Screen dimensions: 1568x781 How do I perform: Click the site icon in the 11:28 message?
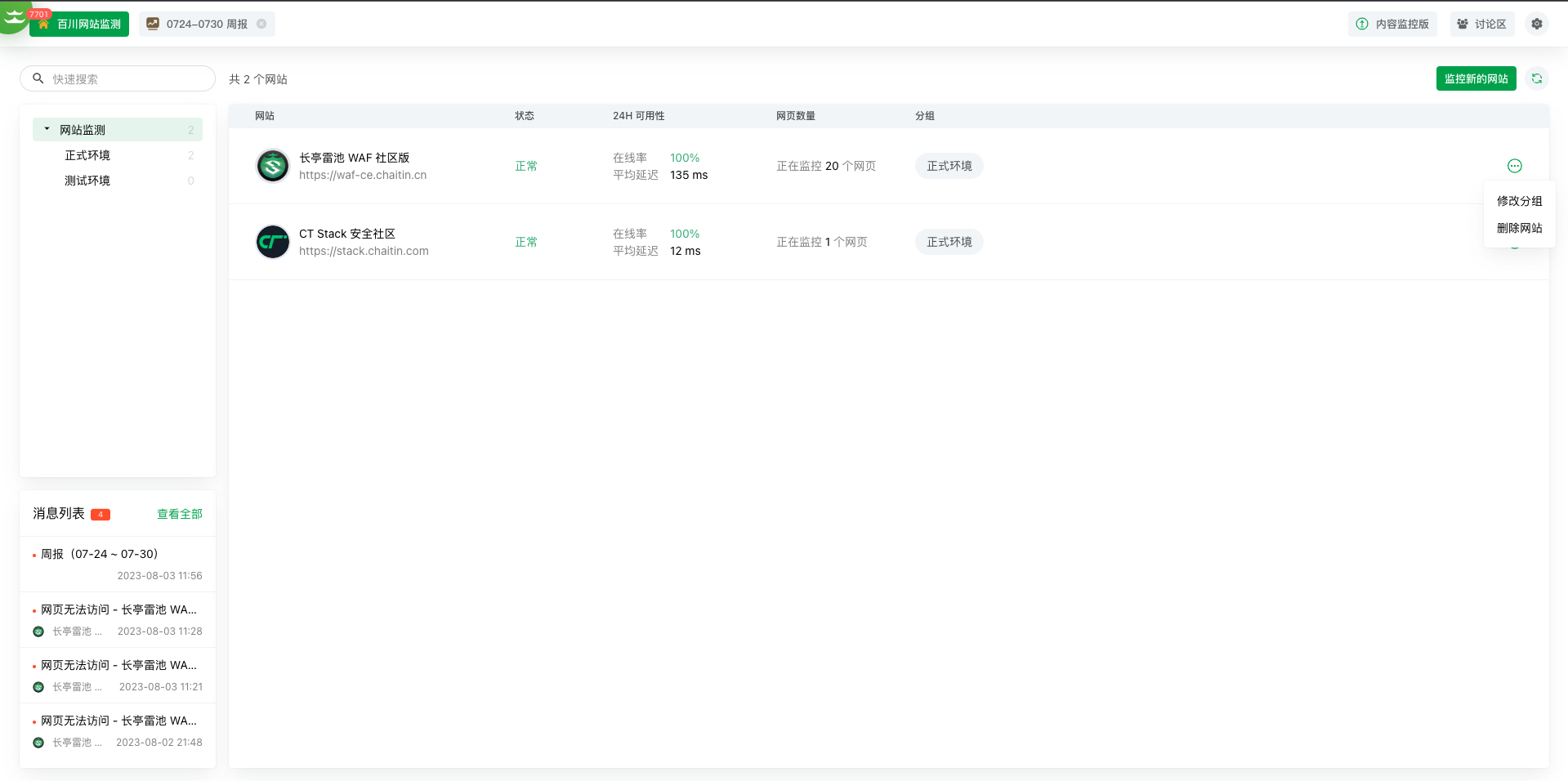(x=38, y=631)
